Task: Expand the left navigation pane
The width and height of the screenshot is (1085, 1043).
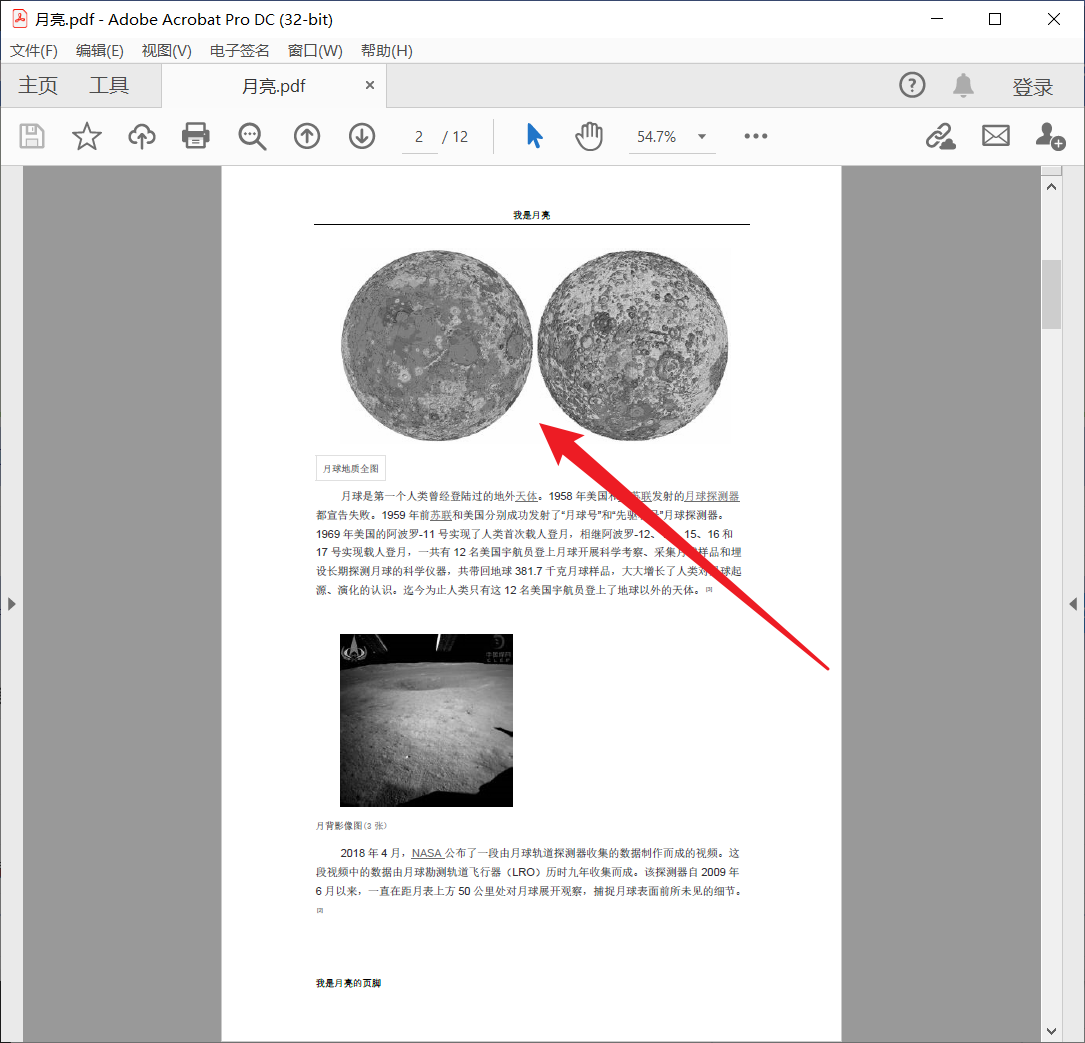Action: coord(11,603)
